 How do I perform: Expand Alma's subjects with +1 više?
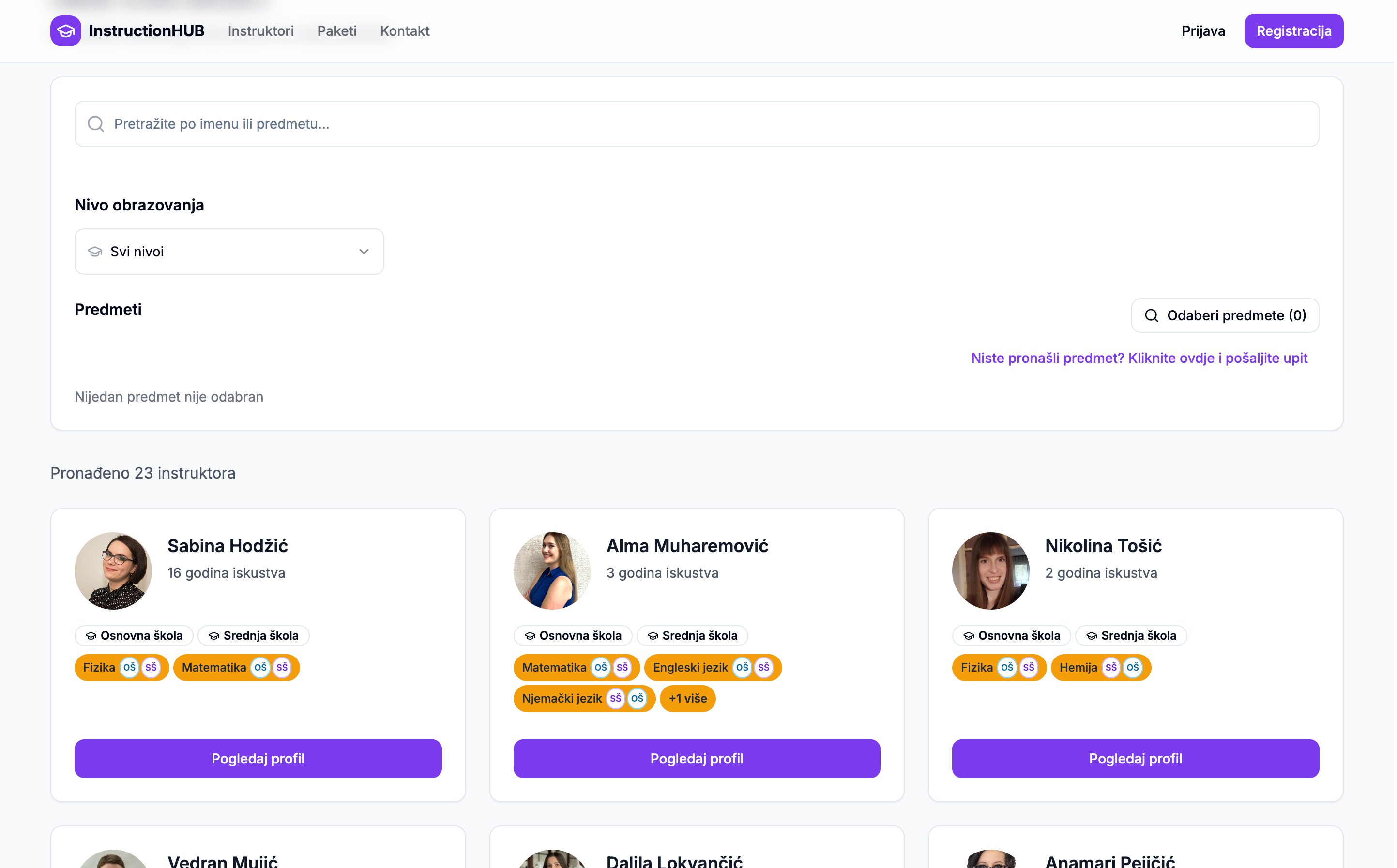click(689, 700)
